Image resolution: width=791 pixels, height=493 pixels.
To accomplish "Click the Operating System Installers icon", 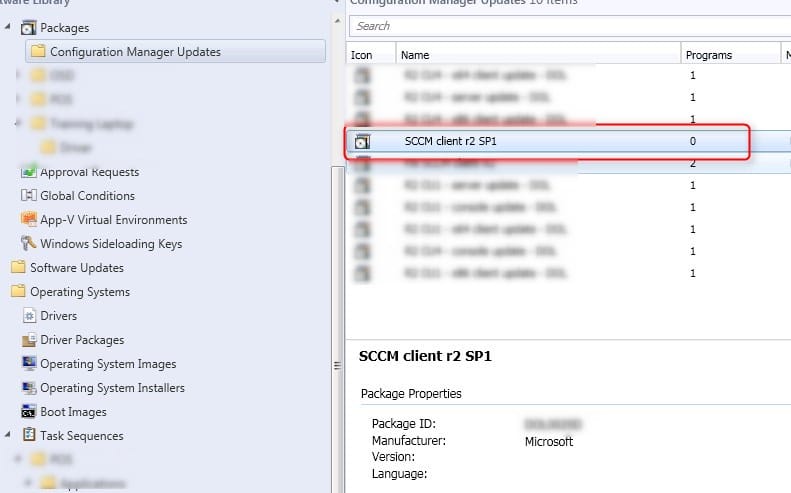I will pos(29,388).
